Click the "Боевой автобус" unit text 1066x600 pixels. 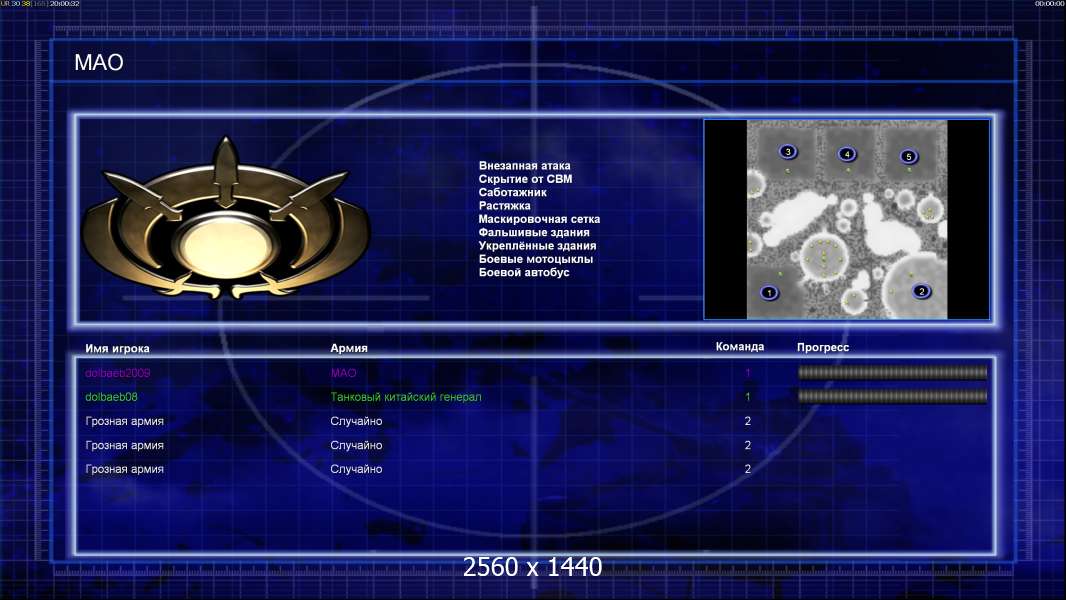click(x=523, y=272)
